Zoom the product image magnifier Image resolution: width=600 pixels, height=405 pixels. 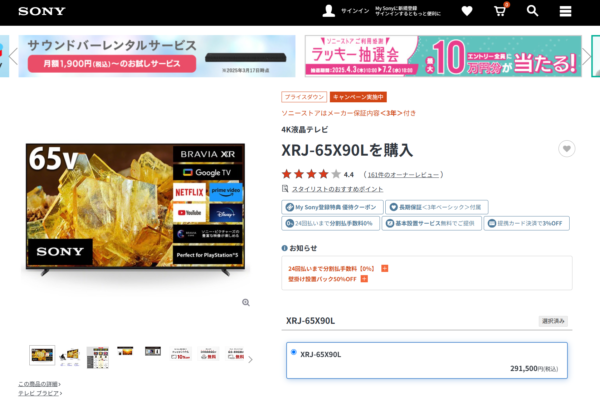coord(246,302)
